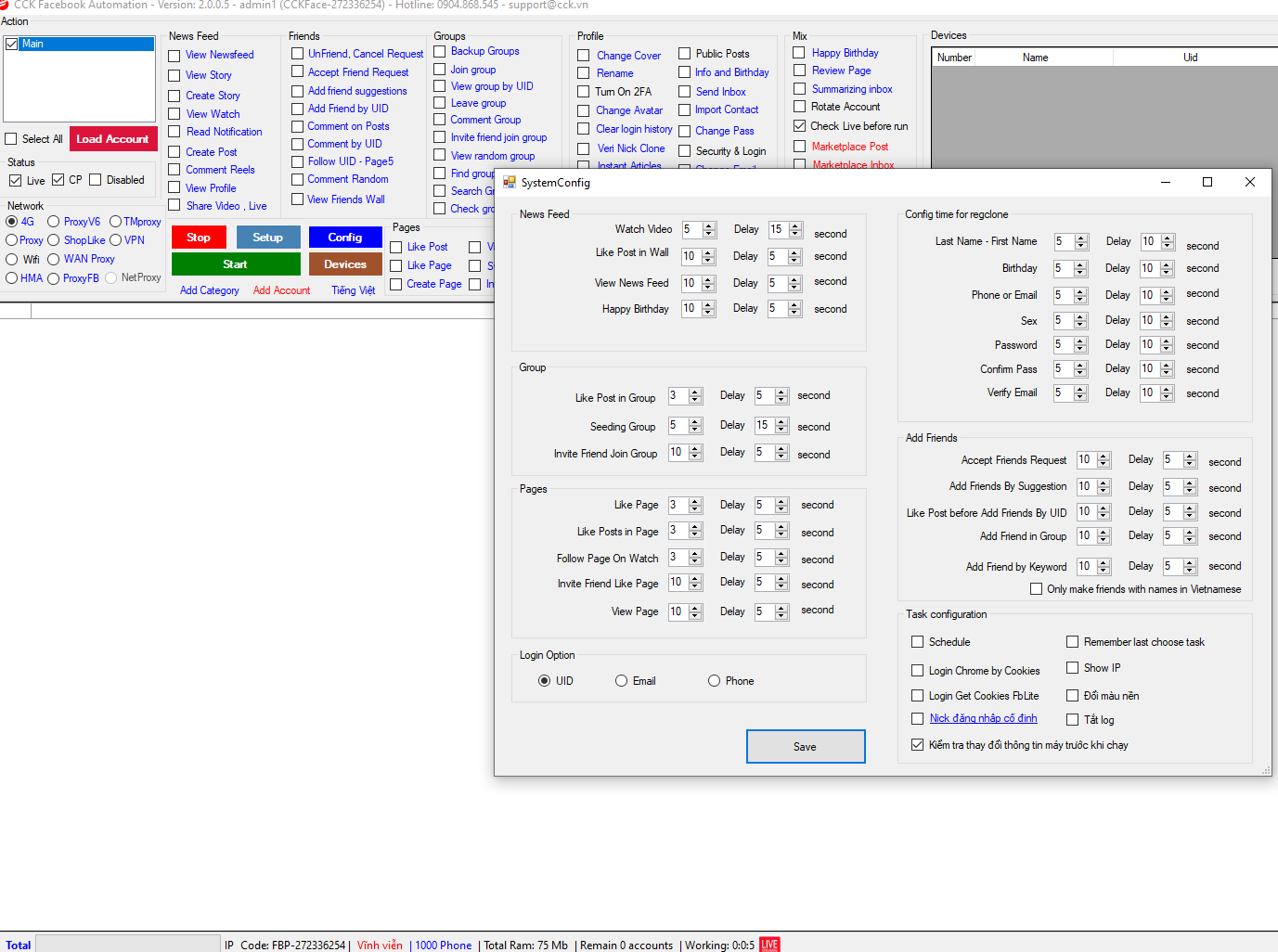Check the Tắt log option
The width and height of the screenshot is (1278, 952).
point(1072,720)
